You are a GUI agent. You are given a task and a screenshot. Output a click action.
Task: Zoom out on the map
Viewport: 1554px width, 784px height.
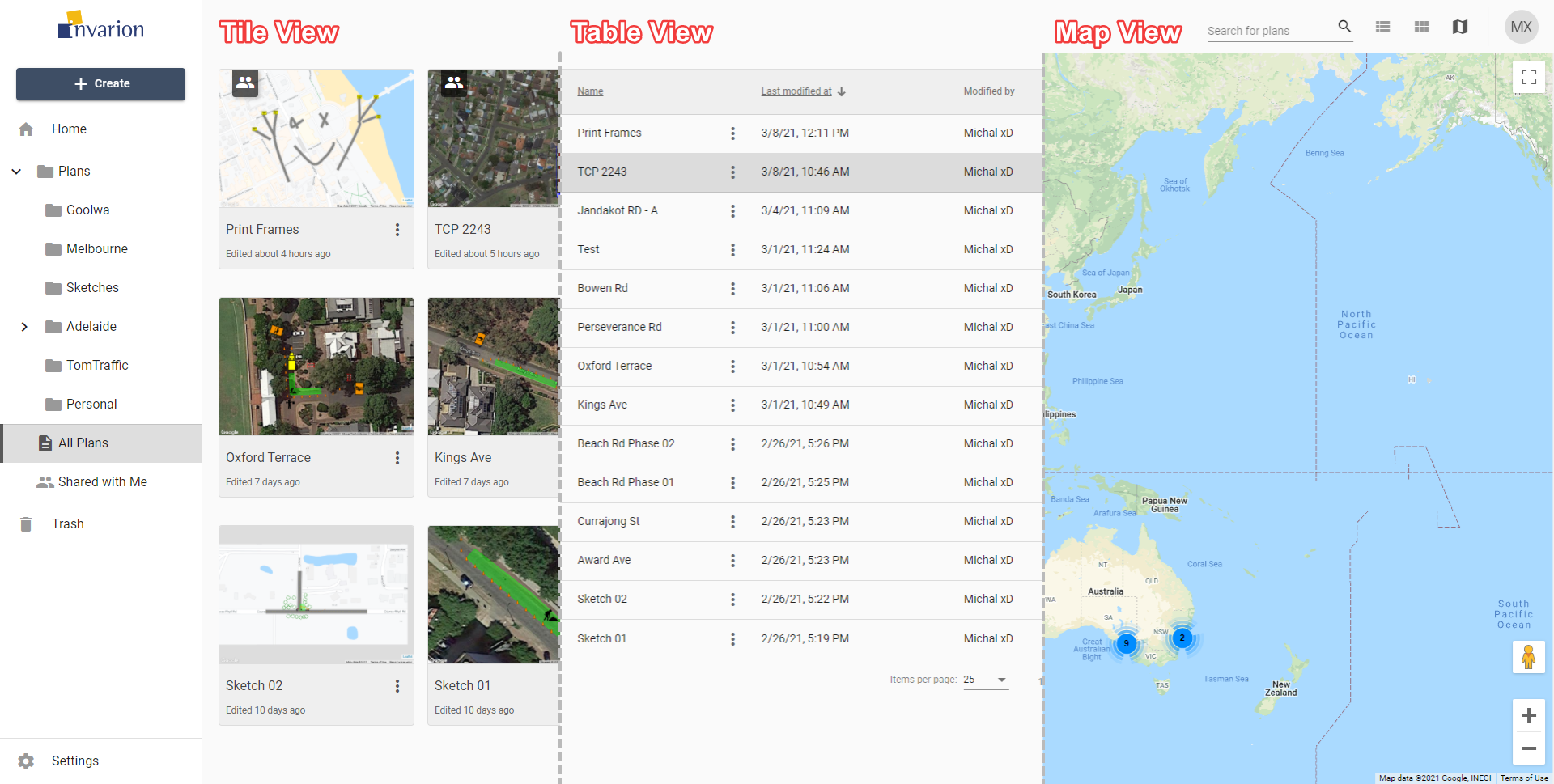[1529, 748]
